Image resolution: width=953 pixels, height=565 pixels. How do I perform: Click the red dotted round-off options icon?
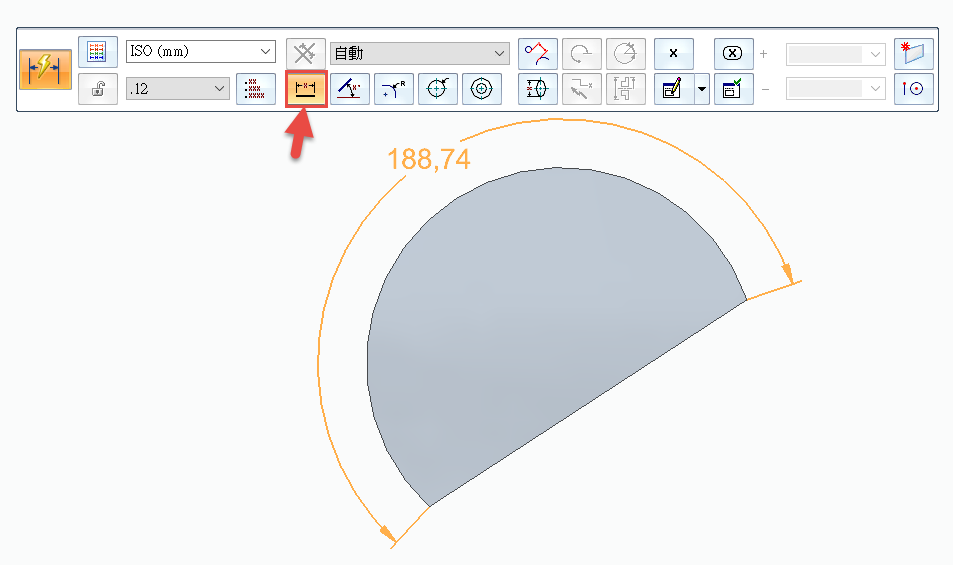coord(256,89)
